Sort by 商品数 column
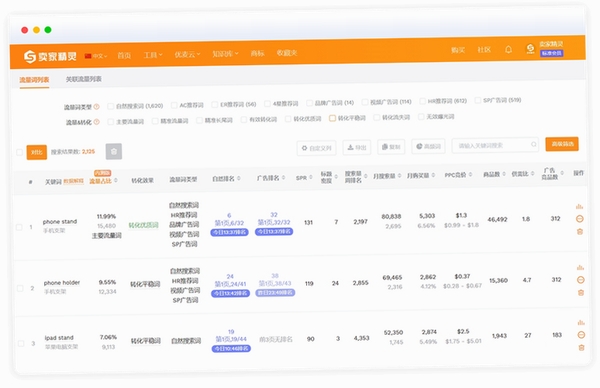The width and height of the screenshot is (600, 388). coord(504,174)
